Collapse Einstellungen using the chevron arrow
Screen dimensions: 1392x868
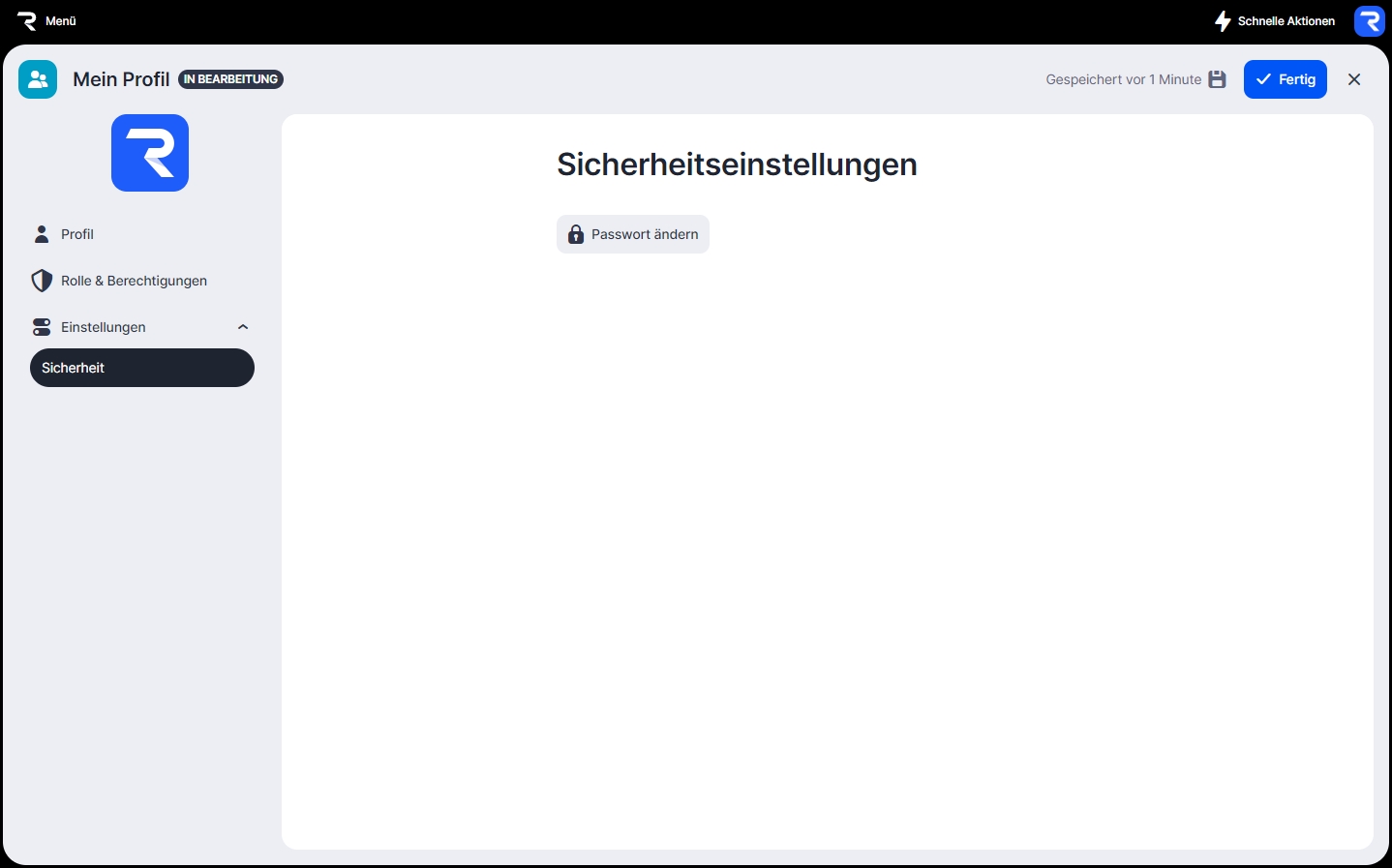[243, 327]
